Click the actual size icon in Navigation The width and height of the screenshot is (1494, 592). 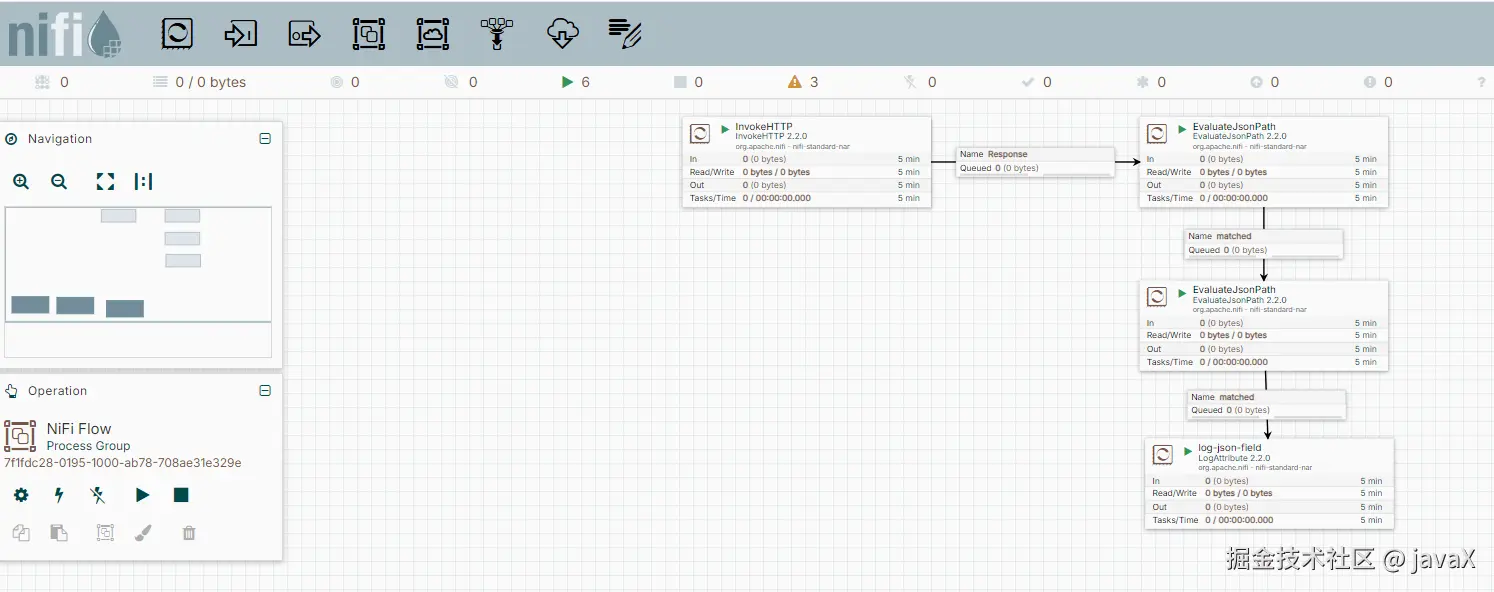coord(143,181)
